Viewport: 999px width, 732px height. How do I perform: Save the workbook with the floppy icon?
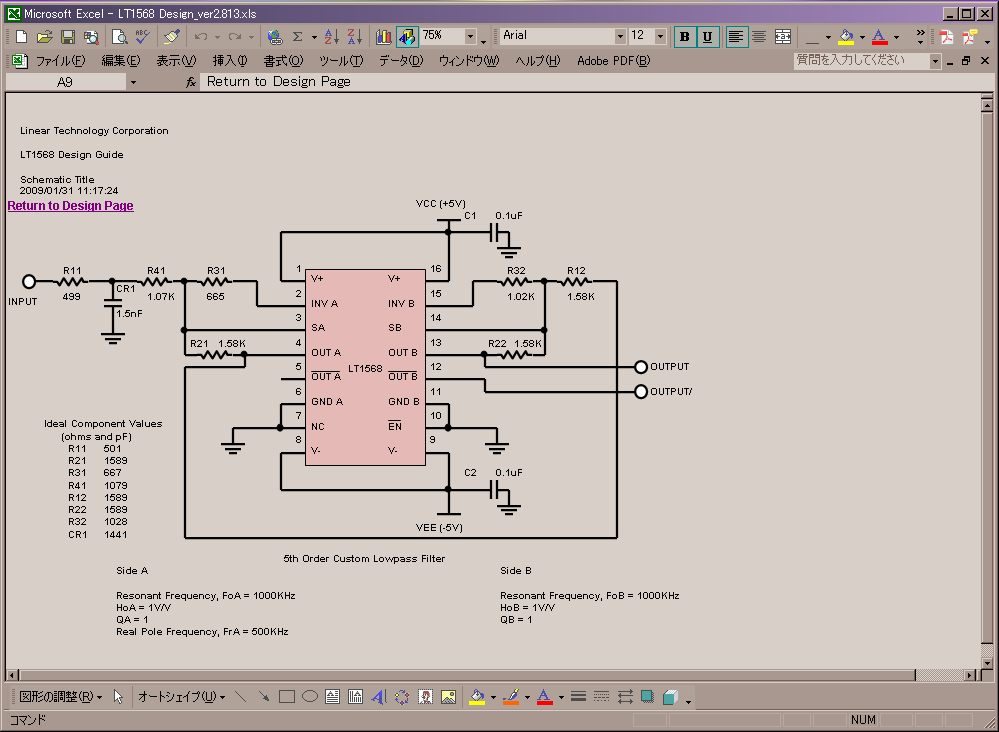(68, 36)
